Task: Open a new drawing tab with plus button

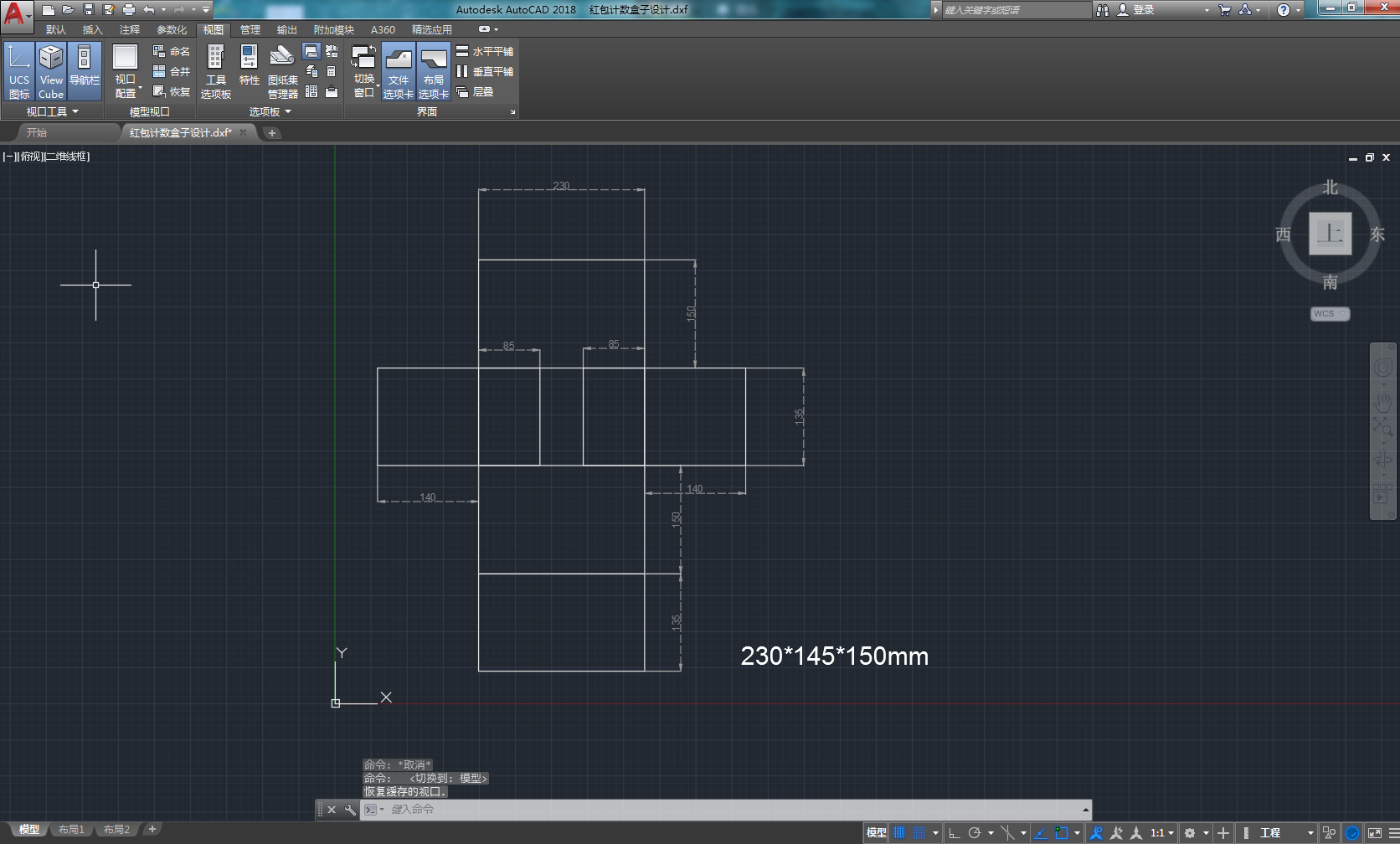Action: click(272, 133)
